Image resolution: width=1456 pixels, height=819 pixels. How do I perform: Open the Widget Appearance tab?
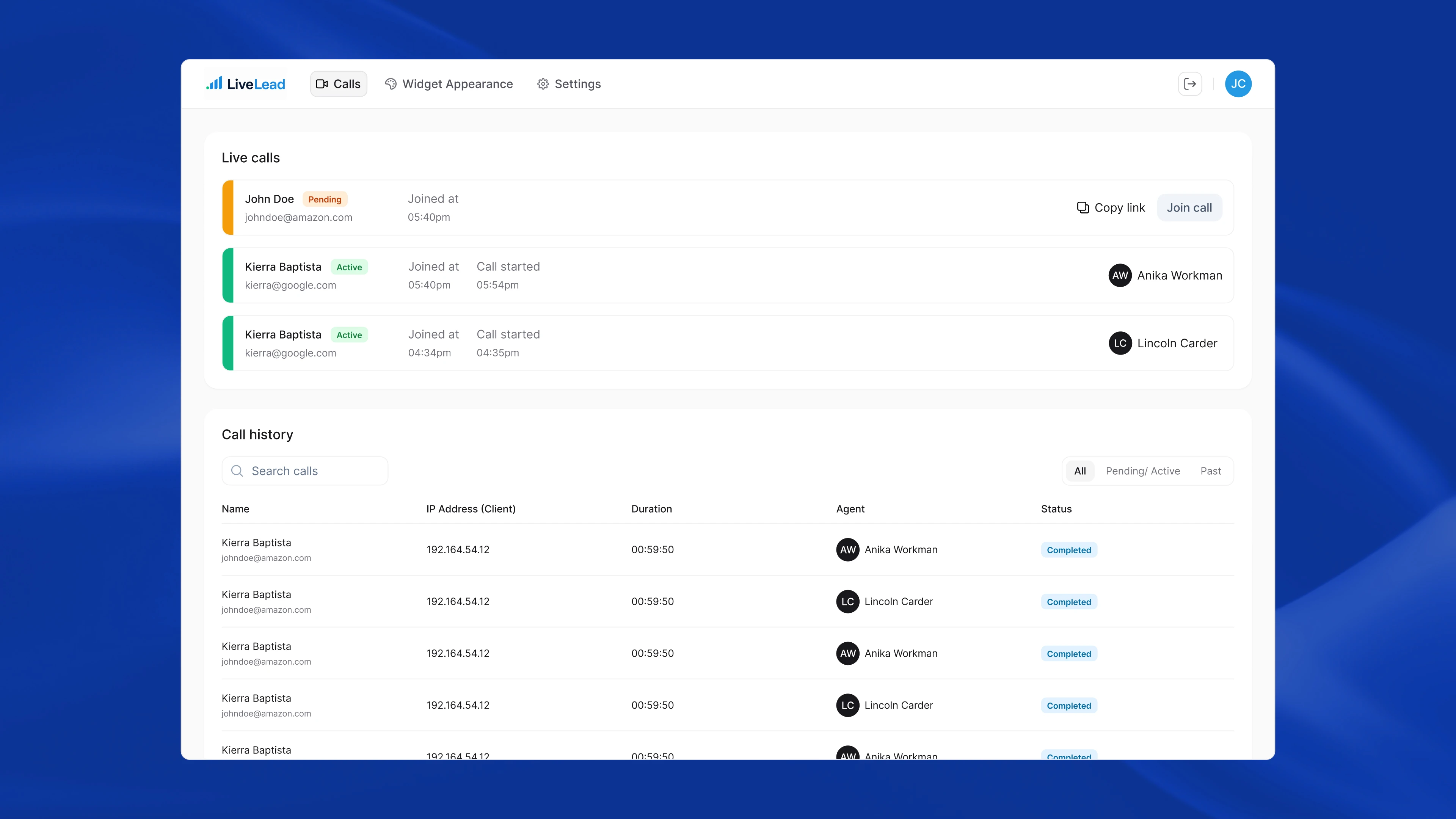[x=449, y=84]
